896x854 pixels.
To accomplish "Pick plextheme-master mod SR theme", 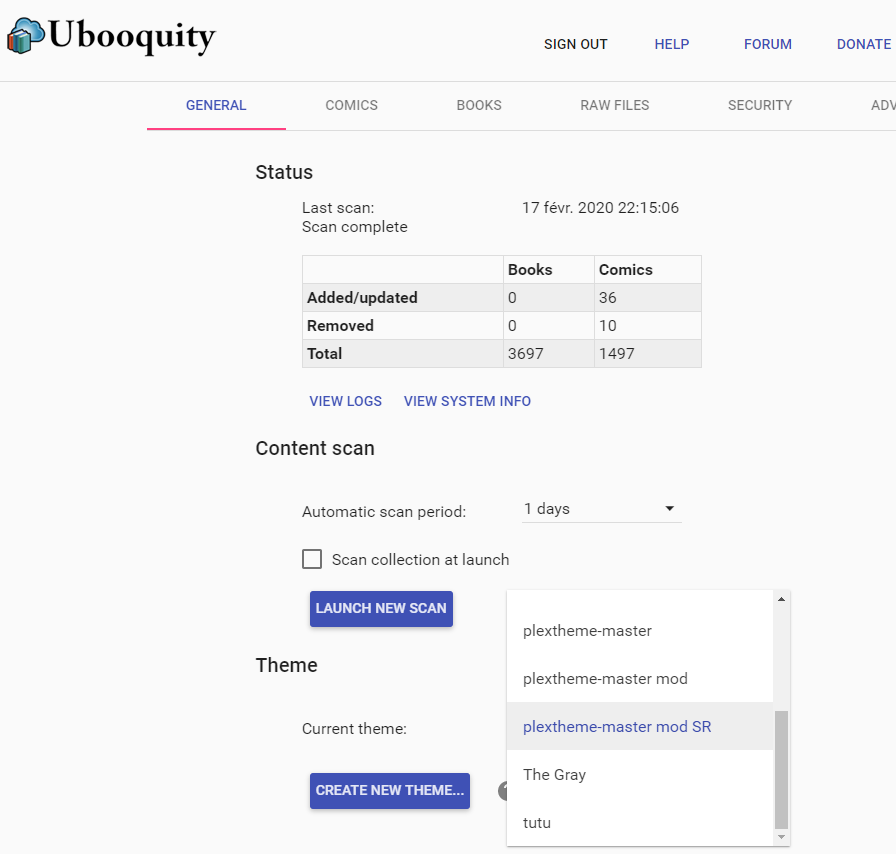I will coord(640,727).
